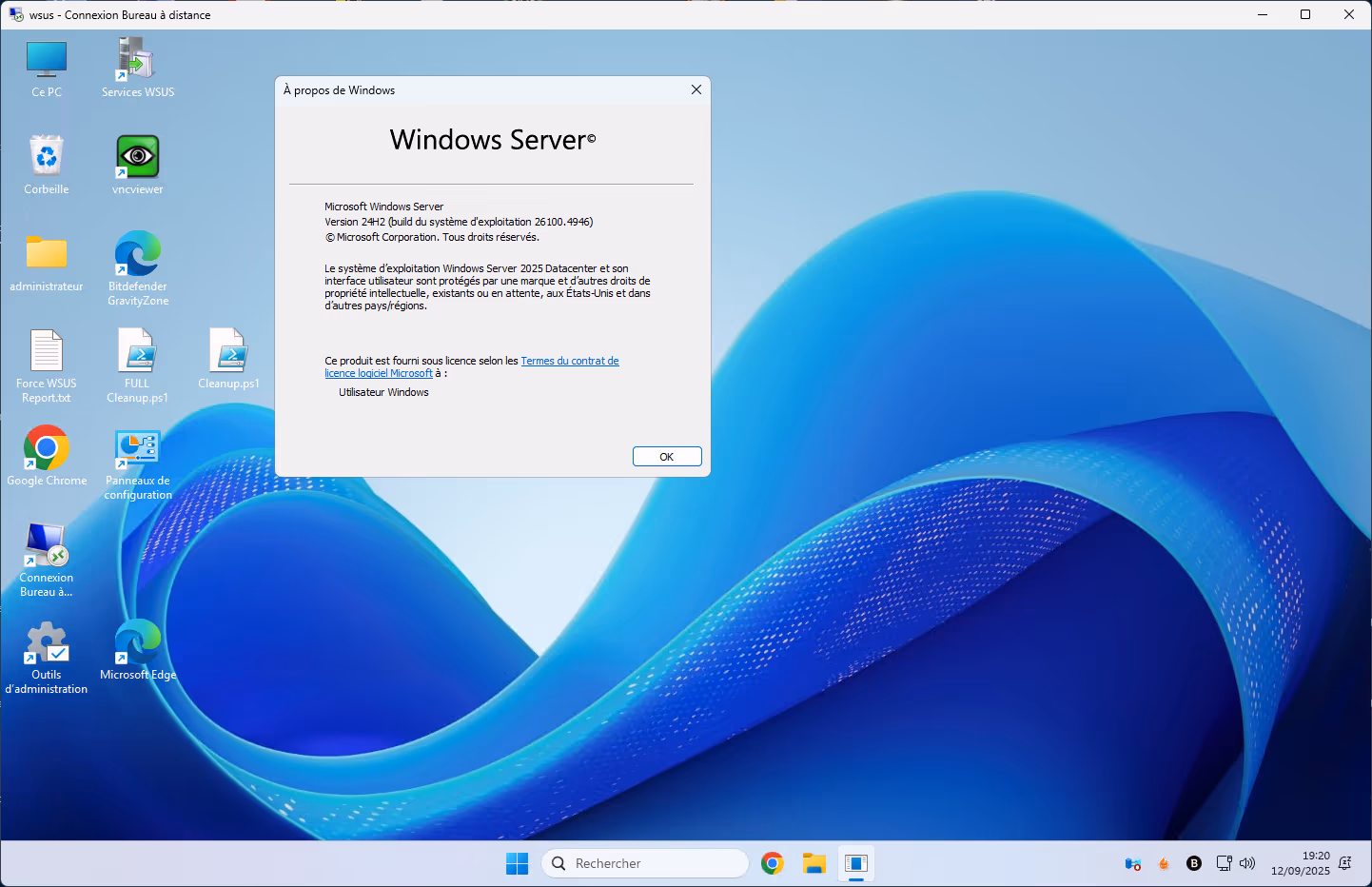Open the notifications bell icon
Image resolution: width=1372 pixels, height=887 pixels.
1344,863
